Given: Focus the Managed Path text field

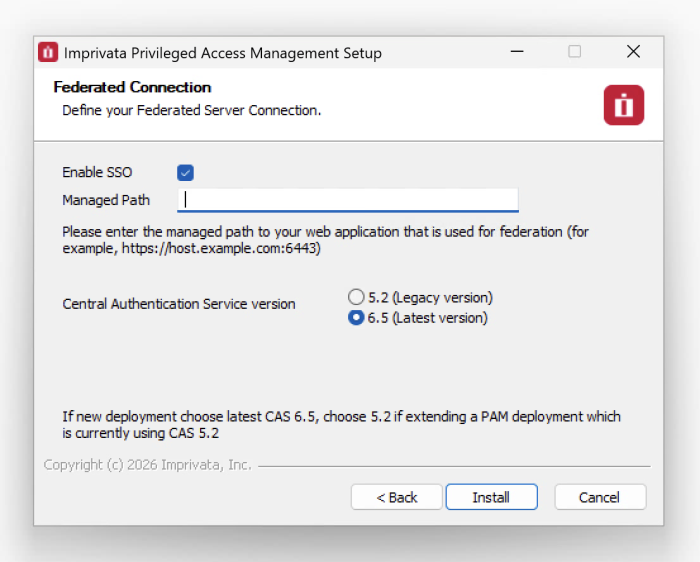Looking at the screenshot, I should [x=347, y=199].
